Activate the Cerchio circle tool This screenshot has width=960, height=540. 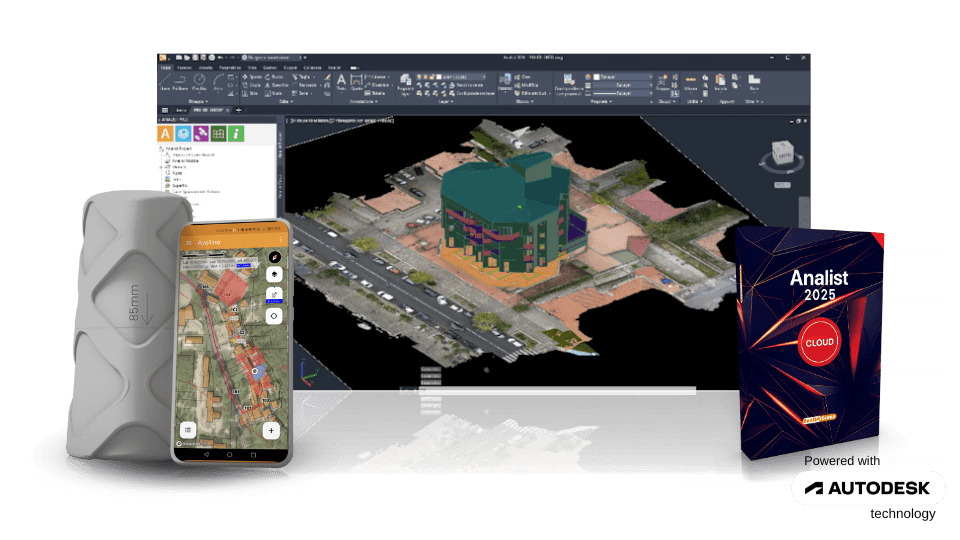tap(200, 83)
